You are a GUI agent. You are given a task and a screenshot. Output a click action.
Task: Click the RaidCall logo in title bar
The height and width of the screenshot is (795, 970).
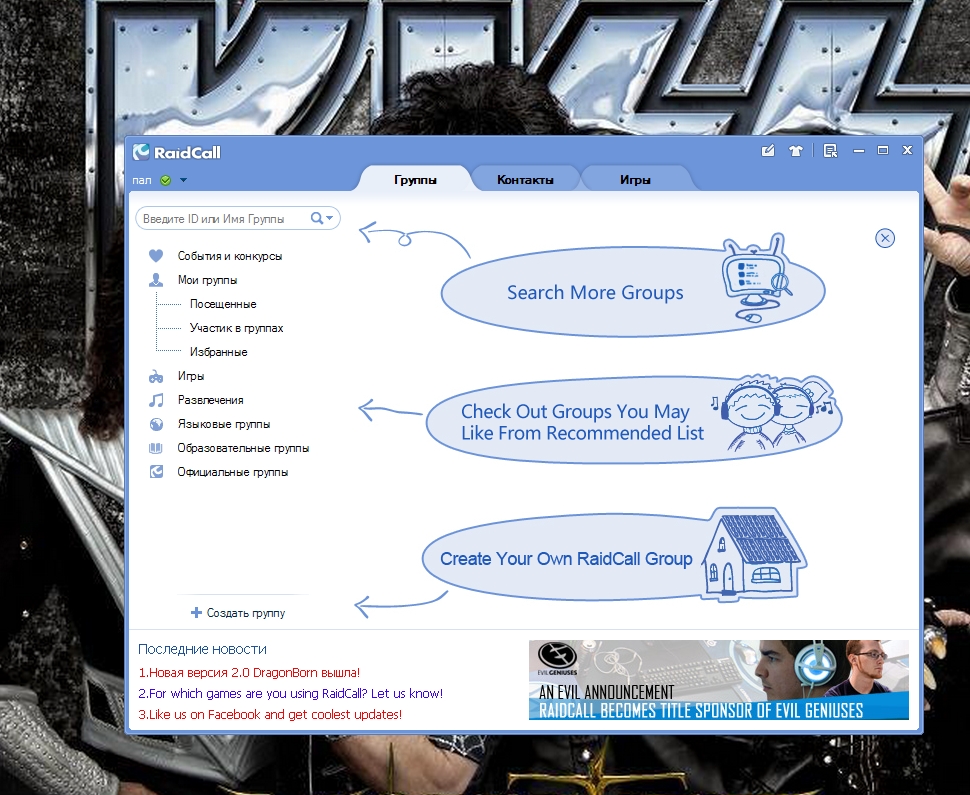point(176,152)
